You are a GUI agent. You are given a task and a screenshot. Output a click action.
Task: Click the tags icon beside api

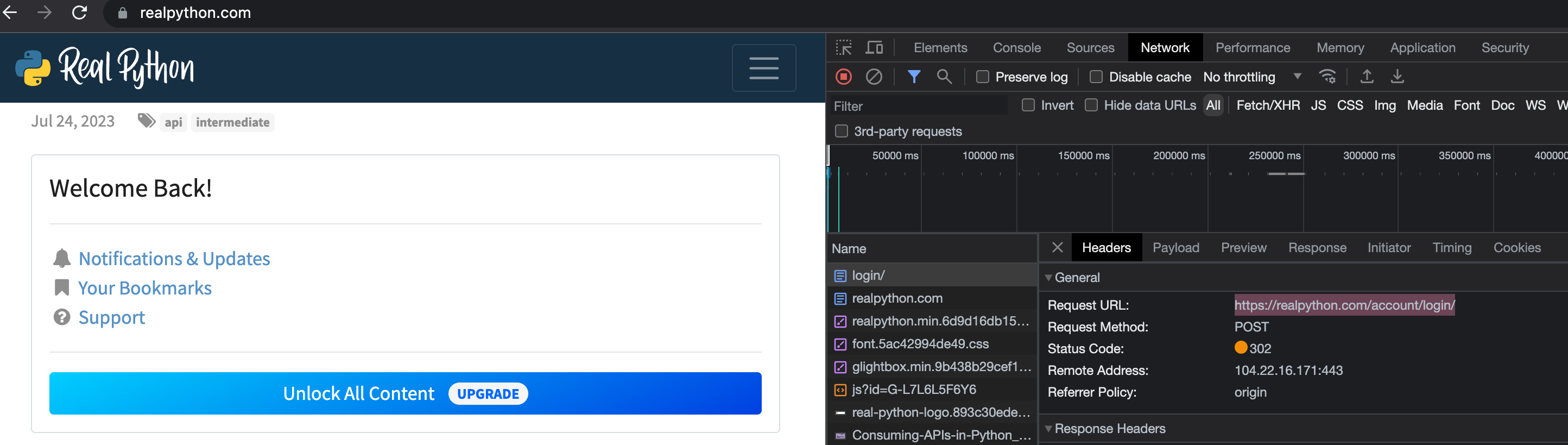click(x=146, y=121)
